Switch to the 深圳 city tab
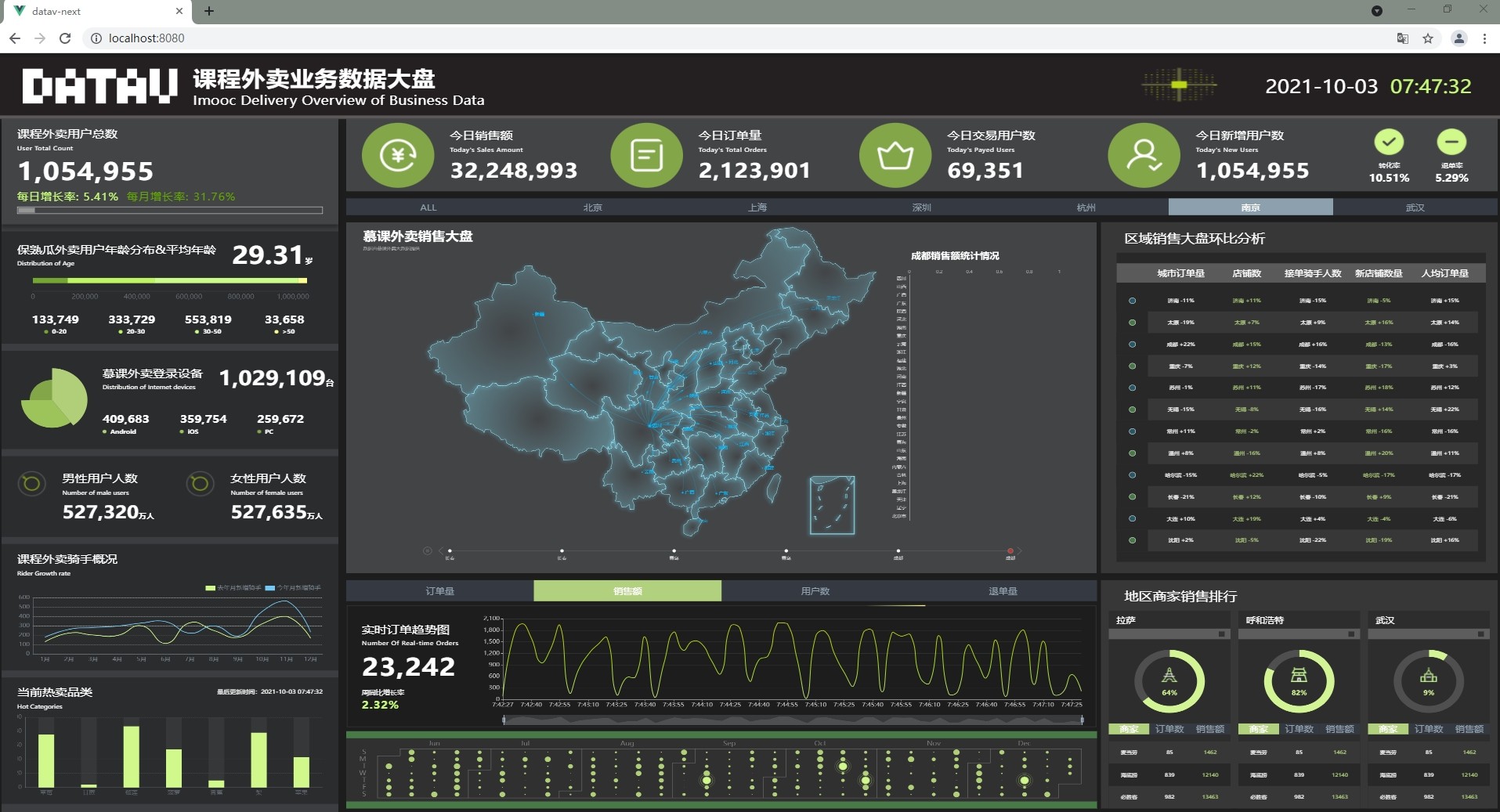Viewport: 1500px width, 812px height. point(922,208)
